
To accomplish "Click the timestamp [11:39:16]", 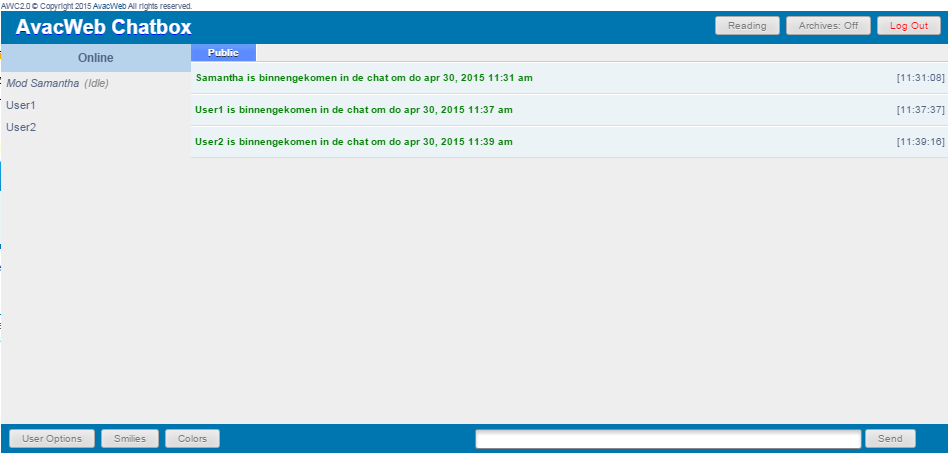I will [920, 142].
